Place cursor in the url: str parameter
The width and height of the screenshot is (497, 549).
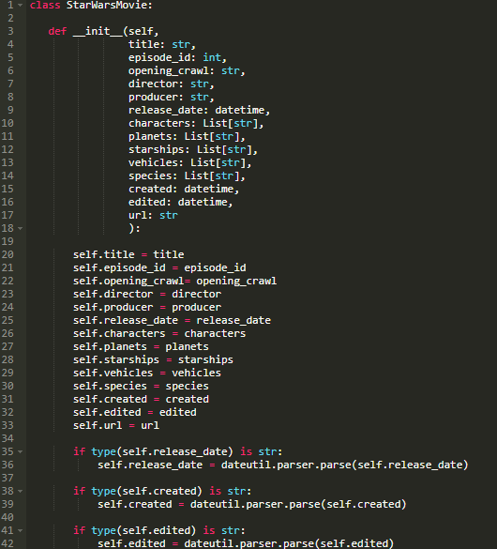coord(153,215)
